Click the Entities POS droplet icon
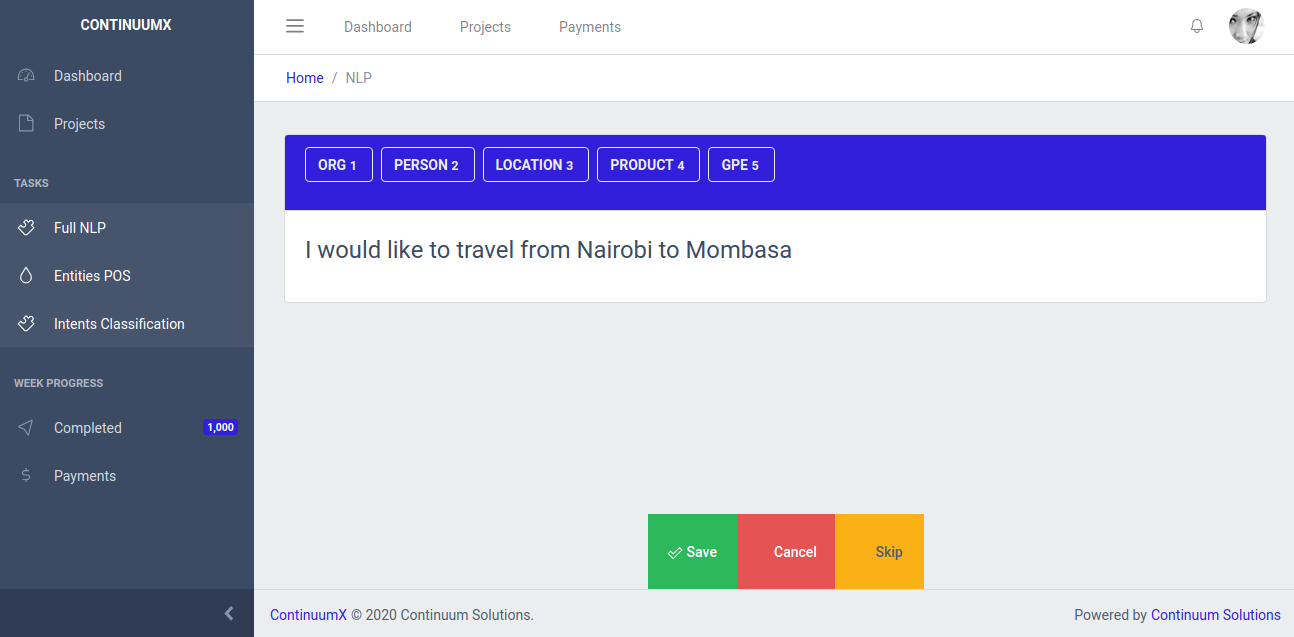 27,276
